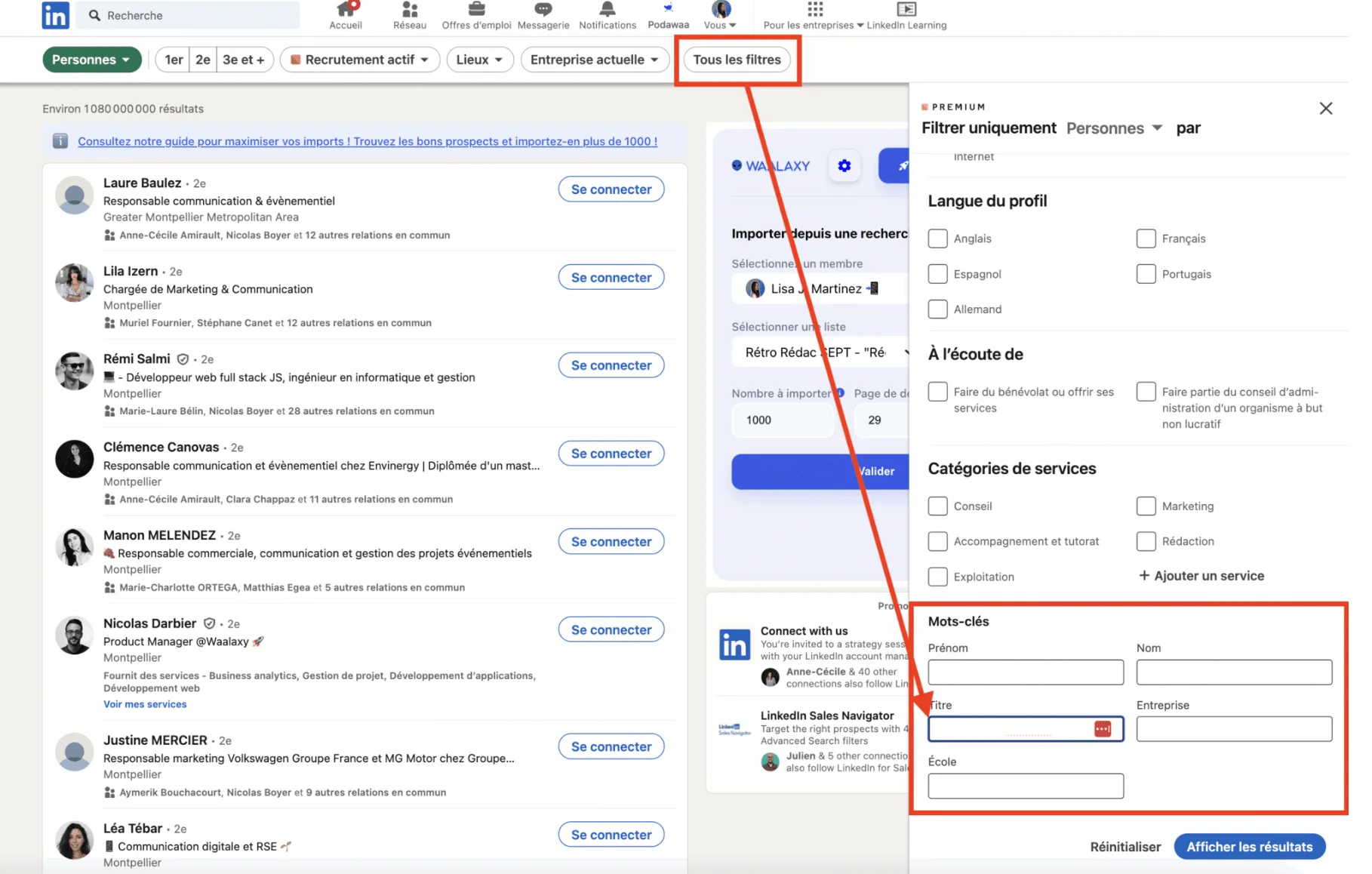
Task: Select the 3e et + degree filter
Action: pyautogui.click(x=244, y=60)
